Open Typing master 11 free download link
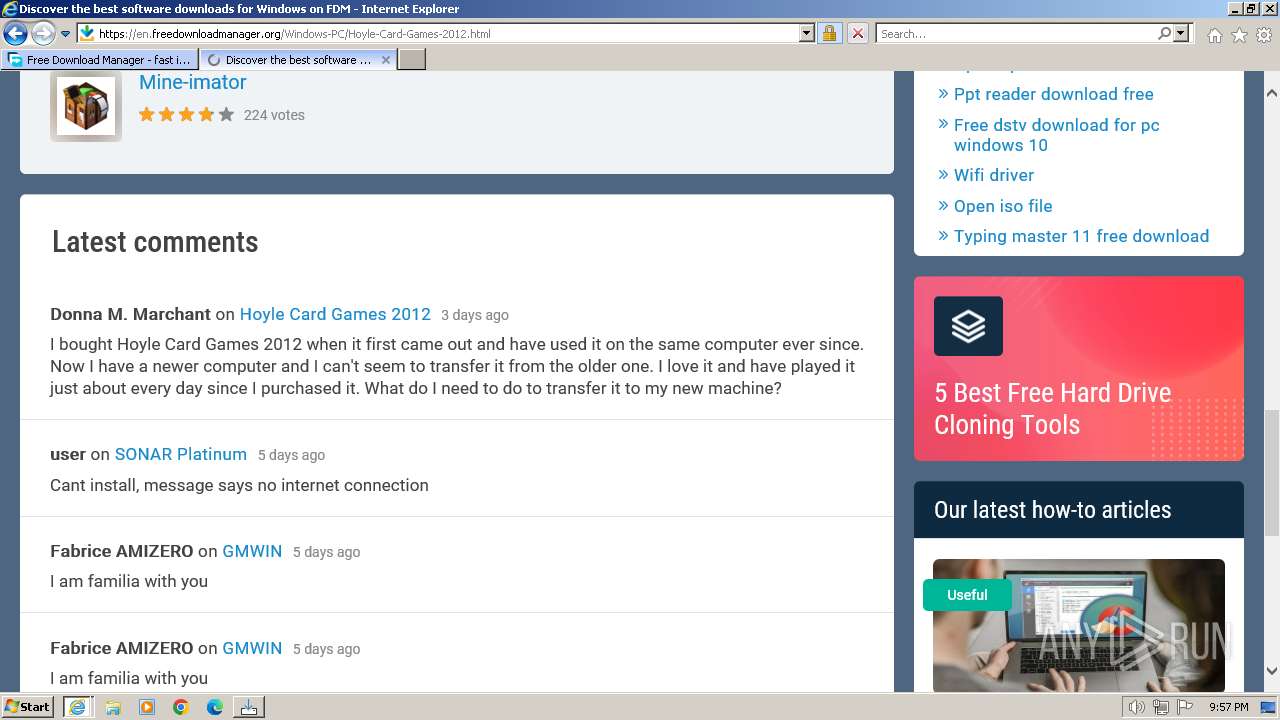This screenshot has width=1280, height=720. click(x=1081, y=236)
